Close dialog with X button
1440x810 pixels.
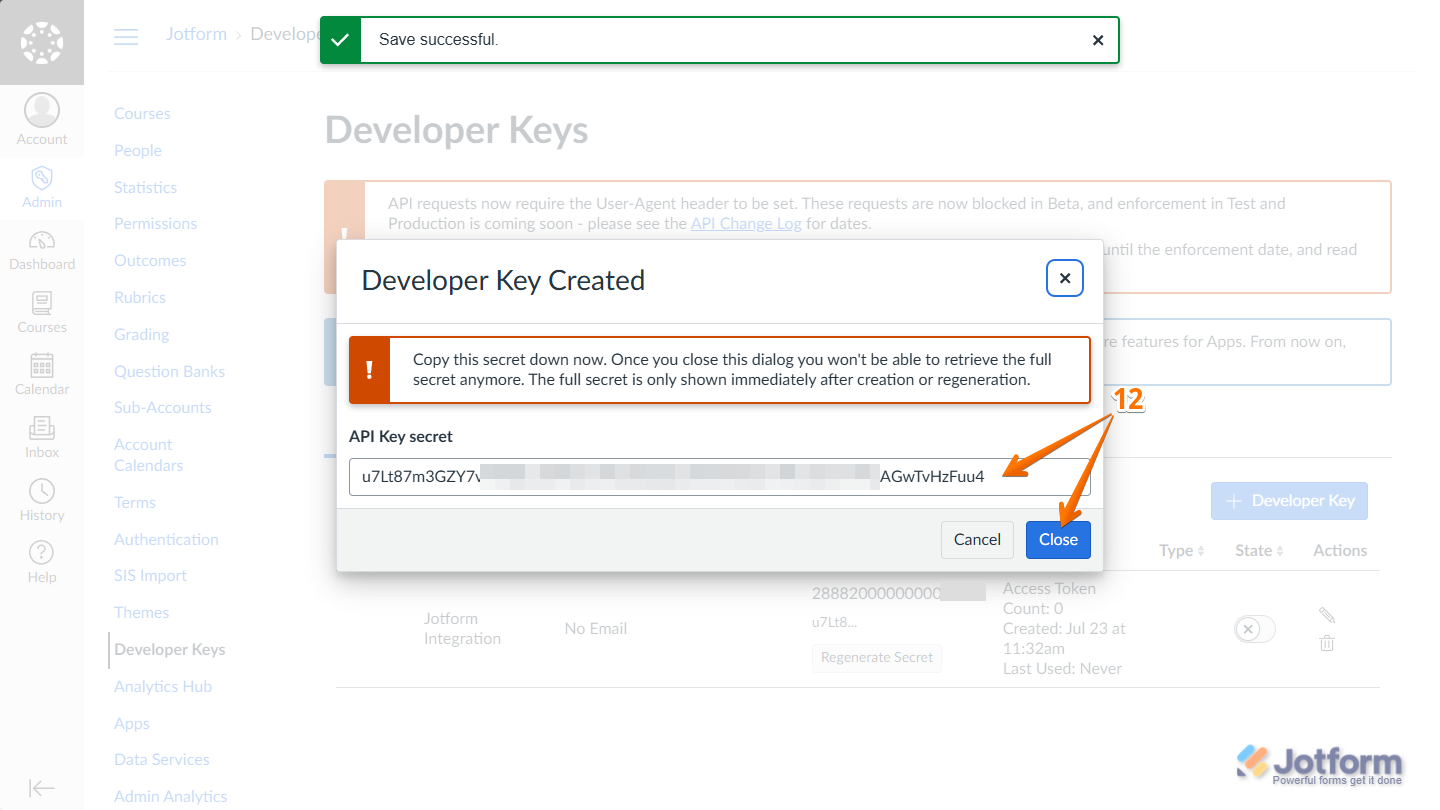[x=1065, y=279]
